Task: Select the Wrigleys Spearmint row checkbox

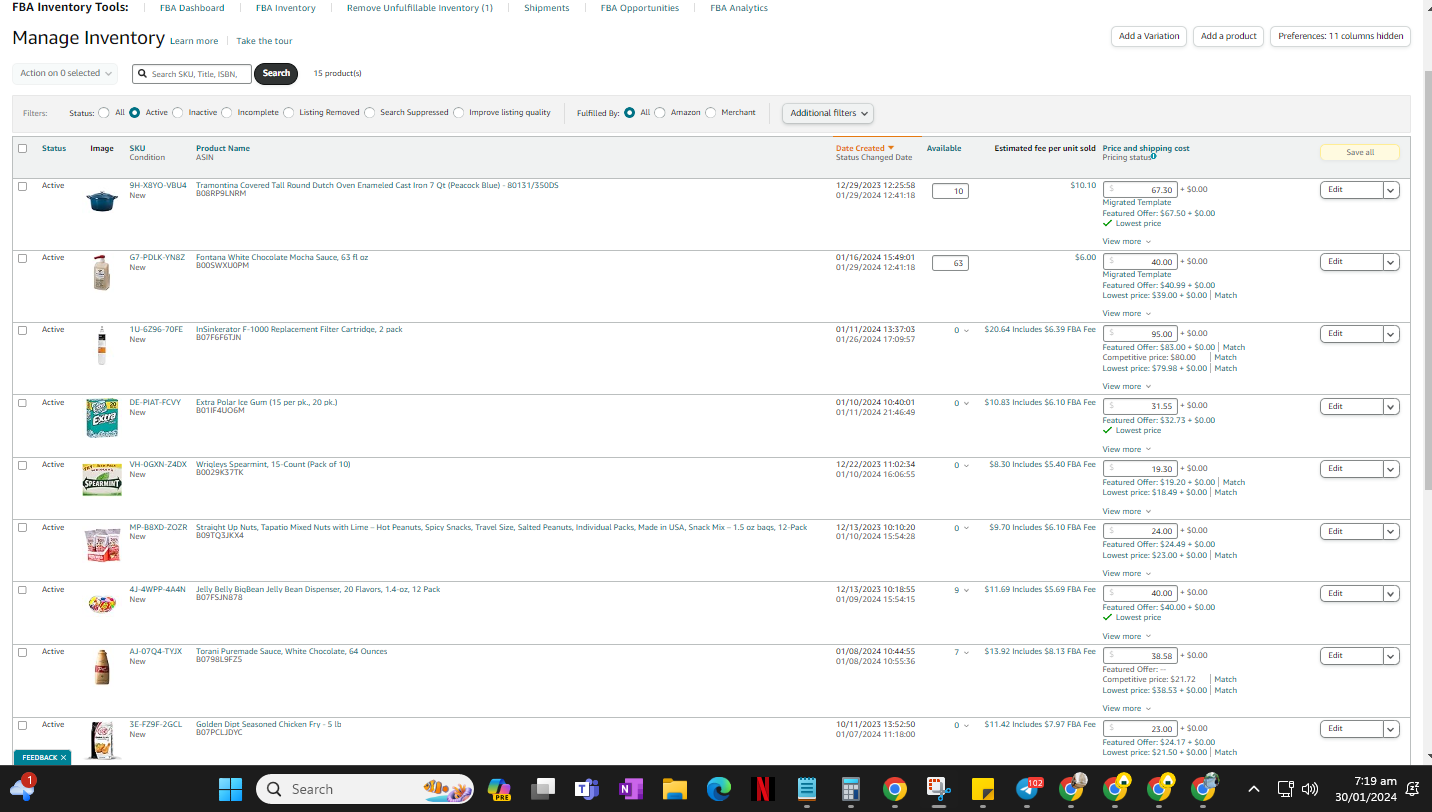Action: (23, 465)
